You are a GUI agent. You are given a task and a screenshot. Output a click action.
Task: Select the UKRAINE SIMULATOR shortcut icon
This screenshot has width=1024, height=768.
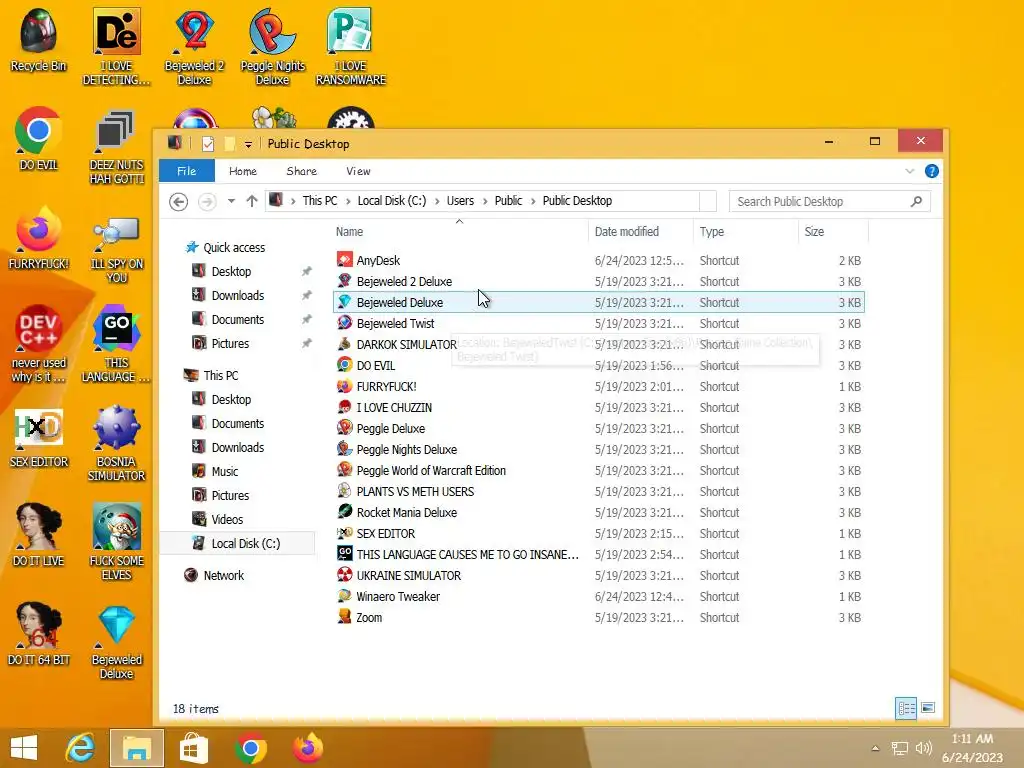344,575
